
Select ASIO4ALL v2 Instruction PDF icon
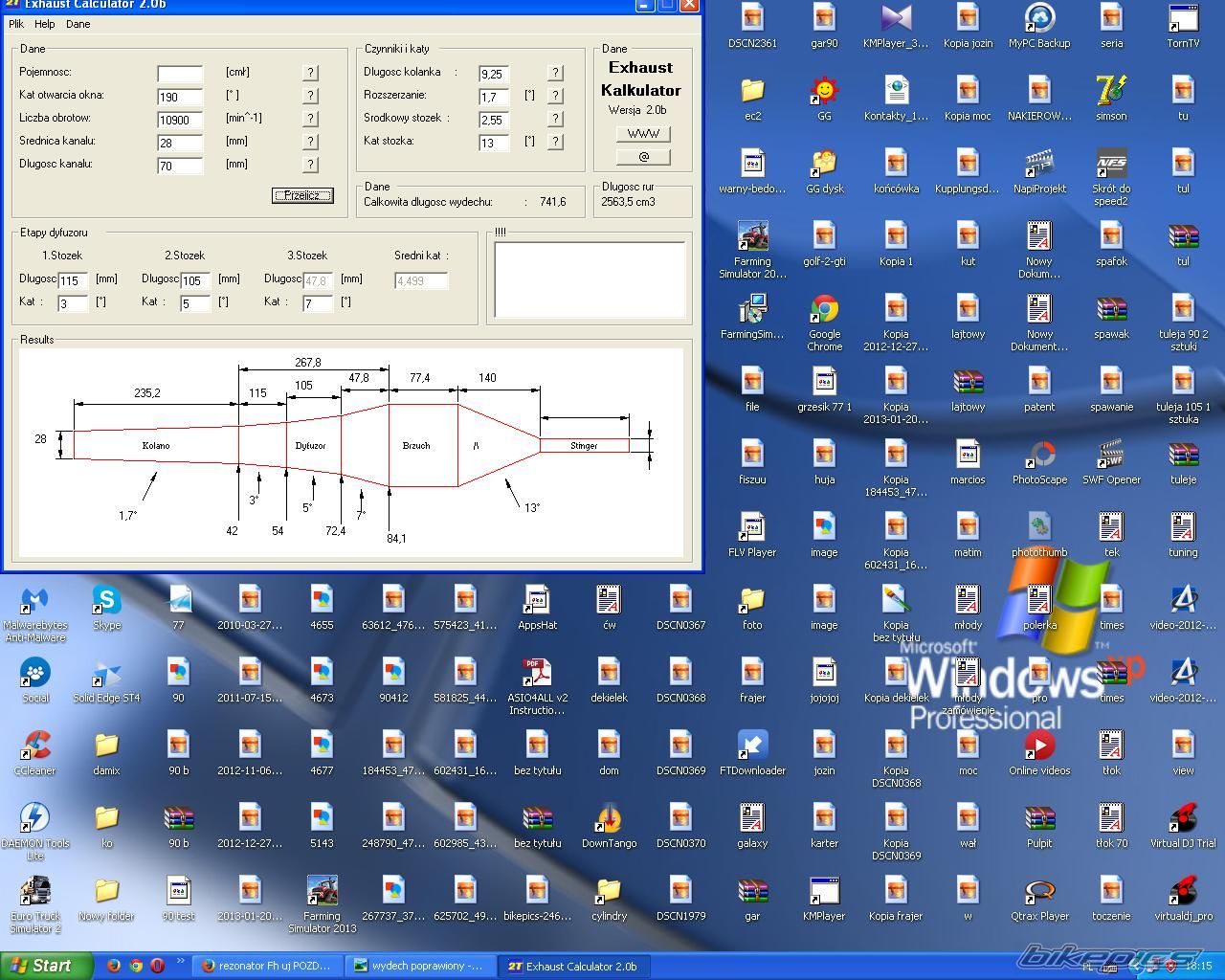click(x=537, y=686)
